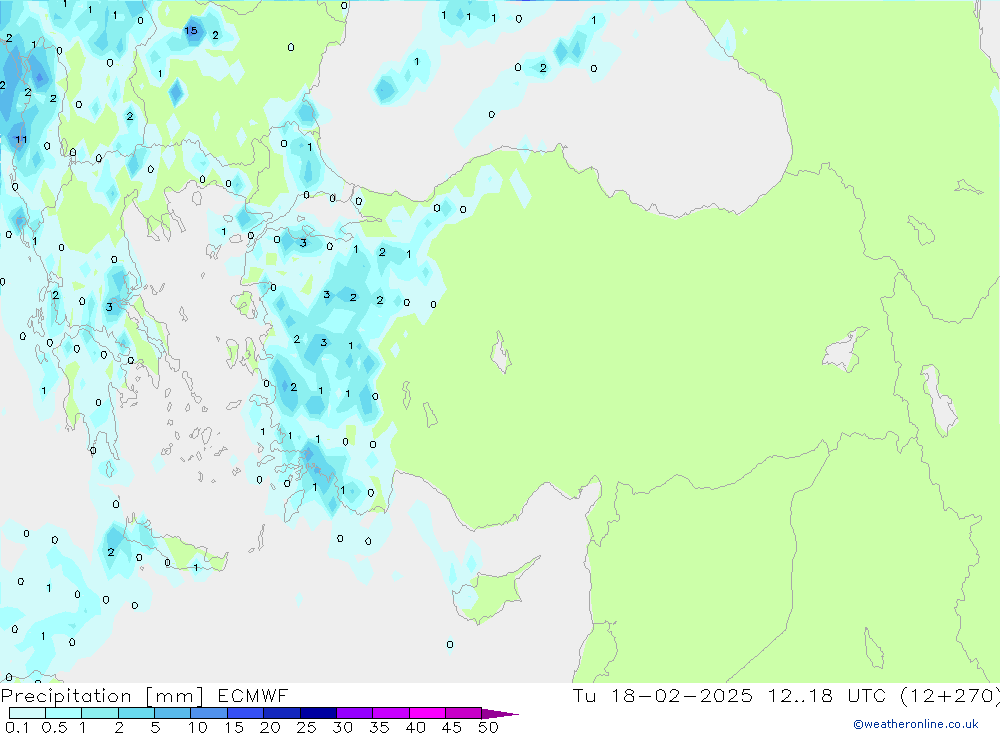
Task: Select the 30–35 mm violet legend swatch
Action: click(x=355, y=713)
